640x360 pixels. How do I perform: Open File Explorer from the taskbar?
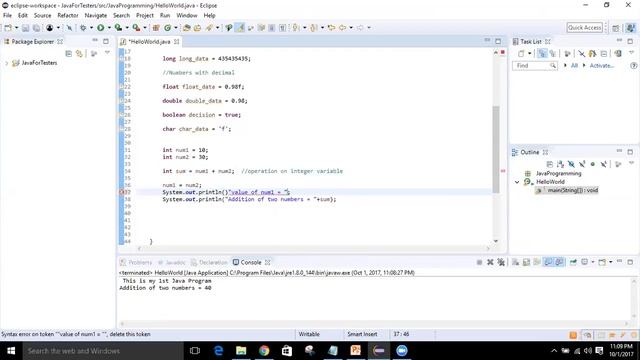click(241, 351)
